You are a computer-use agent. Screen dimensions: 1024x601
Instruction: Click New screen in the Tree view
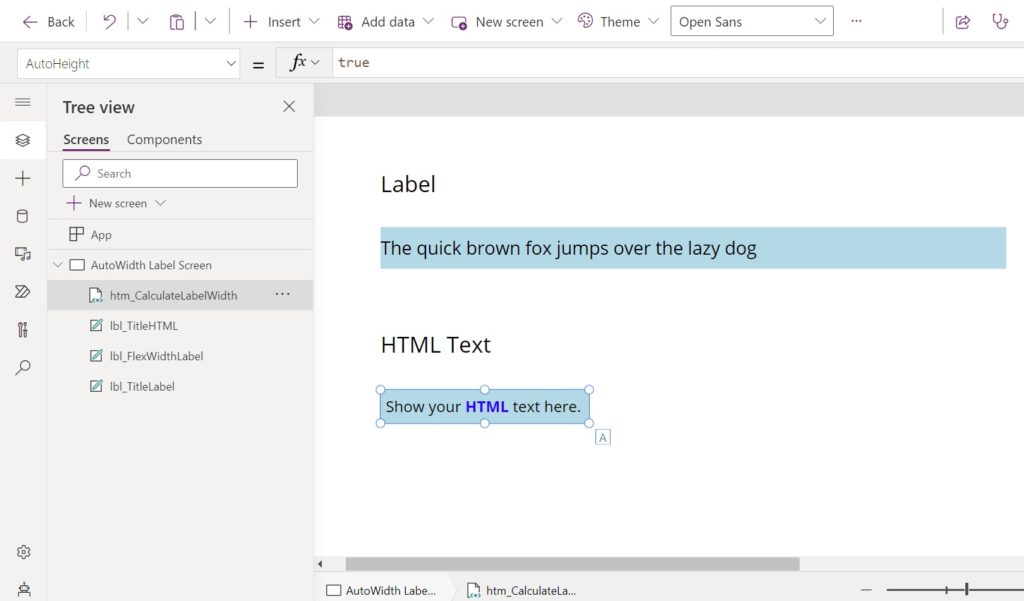(113, 202)
